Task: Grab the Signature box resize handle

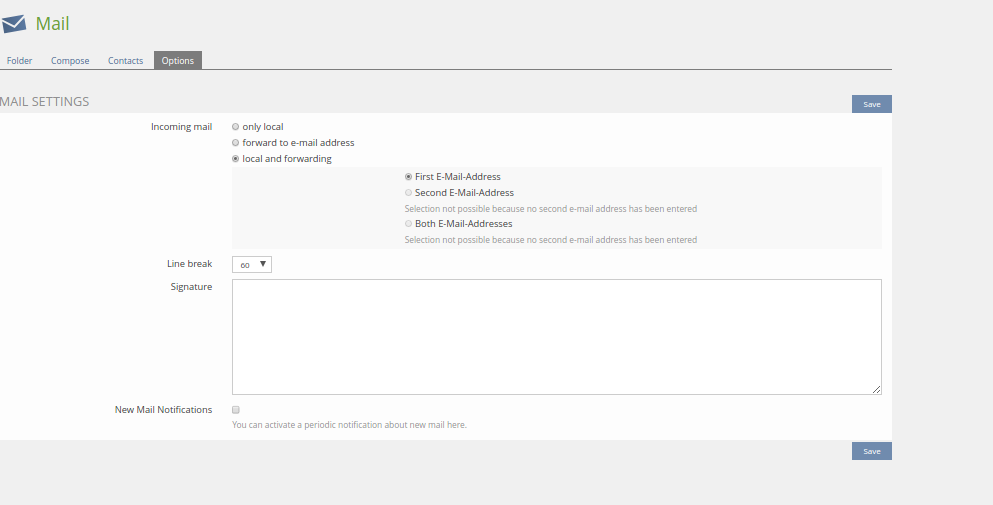Action: [876, 390]
